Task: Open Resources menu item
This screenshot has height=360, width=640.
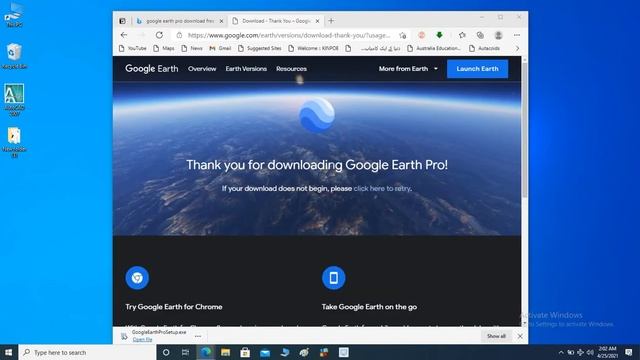Action: (291, 69)
